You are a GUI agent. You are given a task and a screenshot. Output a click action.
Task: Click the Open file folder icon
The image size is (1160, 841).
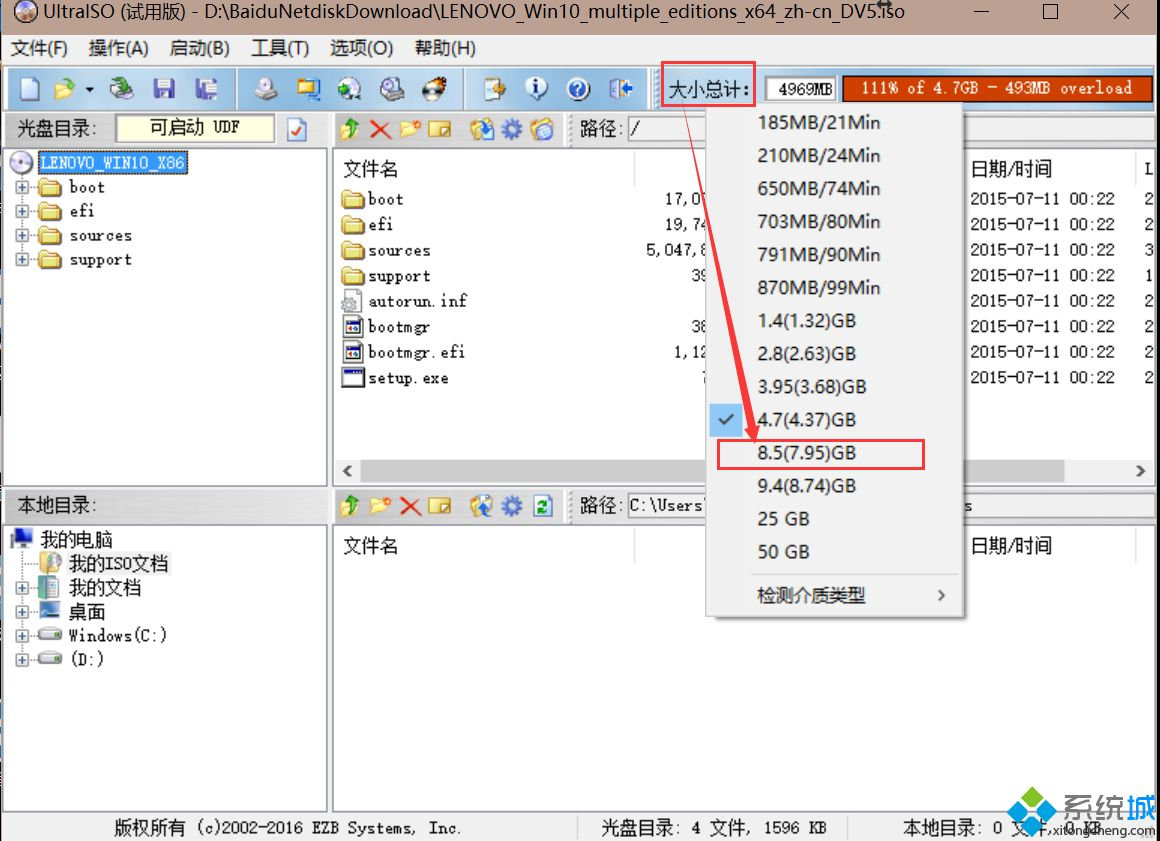pyautogui.click(x=65, y=89)
